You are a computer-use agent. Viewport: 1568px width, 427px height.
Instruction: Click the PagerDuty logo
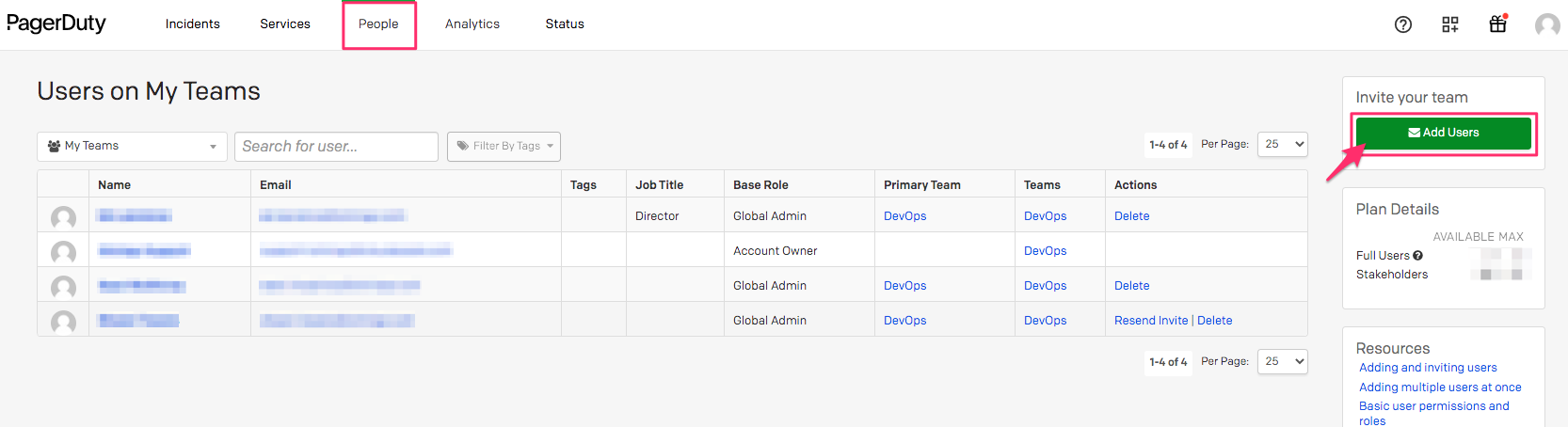tap(56, 24)
